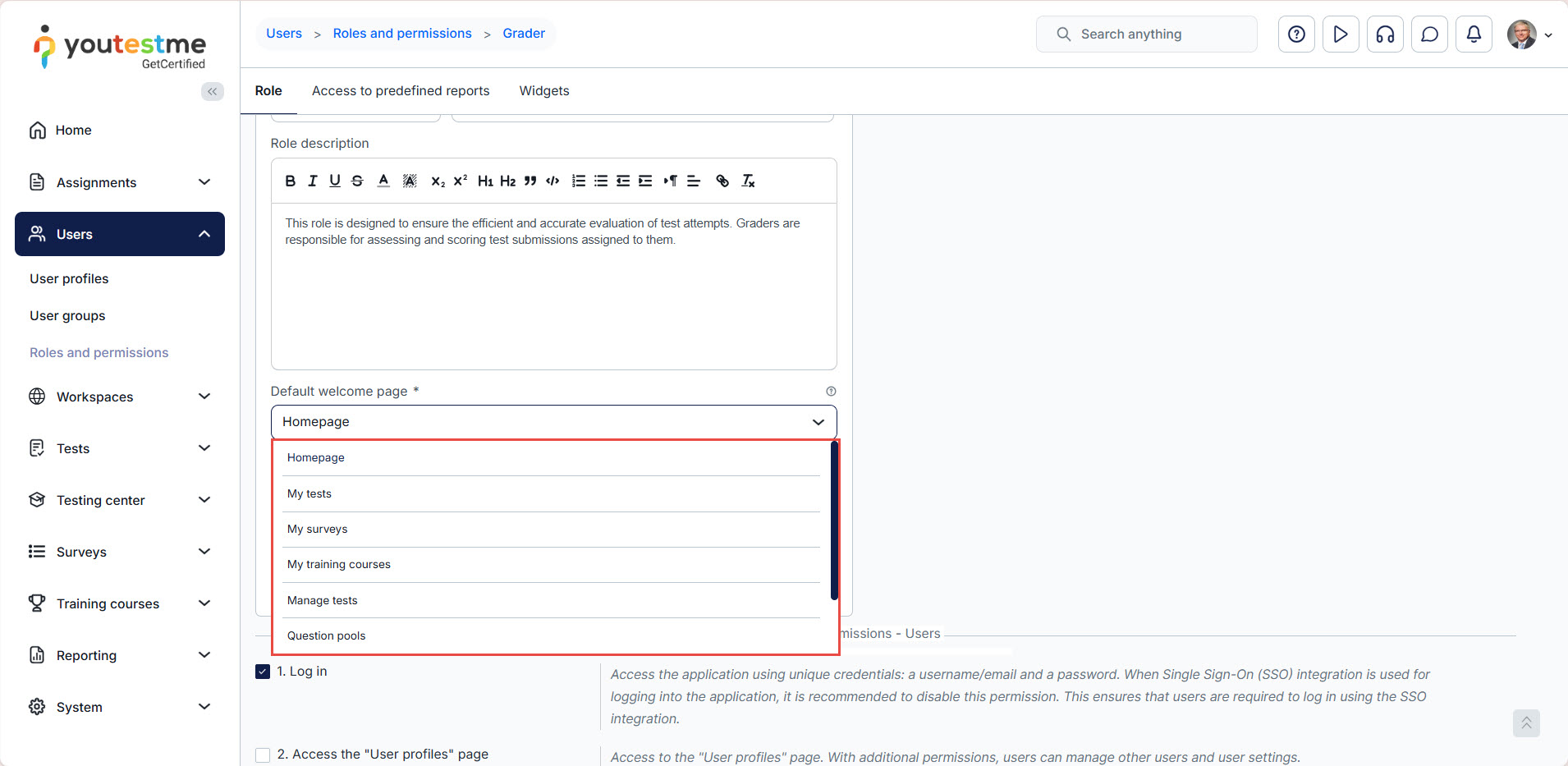This screenshot has height=766, width=1568.
Task: Open the notifications bell
Action: pyautogui.click(x=1474, y=34)
